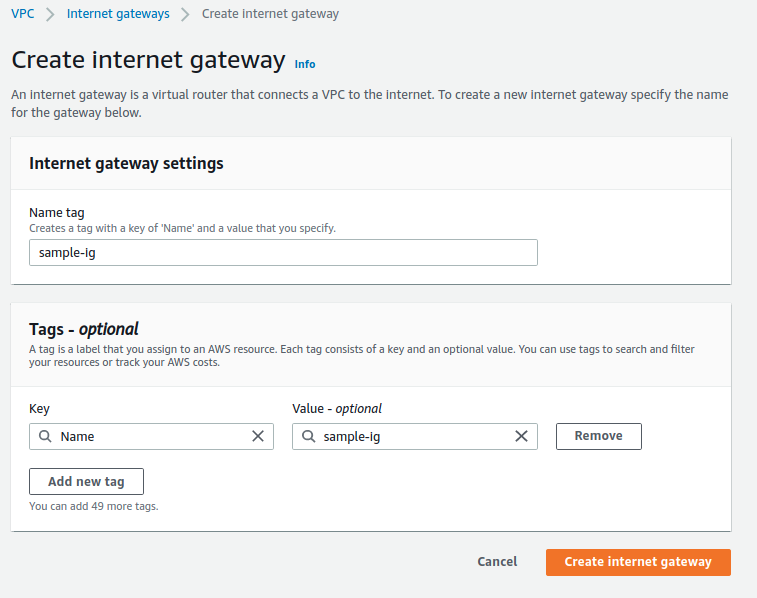Click the Value - optional column label
This screenshot has height=598, width=757.
(x=337, y=408)
